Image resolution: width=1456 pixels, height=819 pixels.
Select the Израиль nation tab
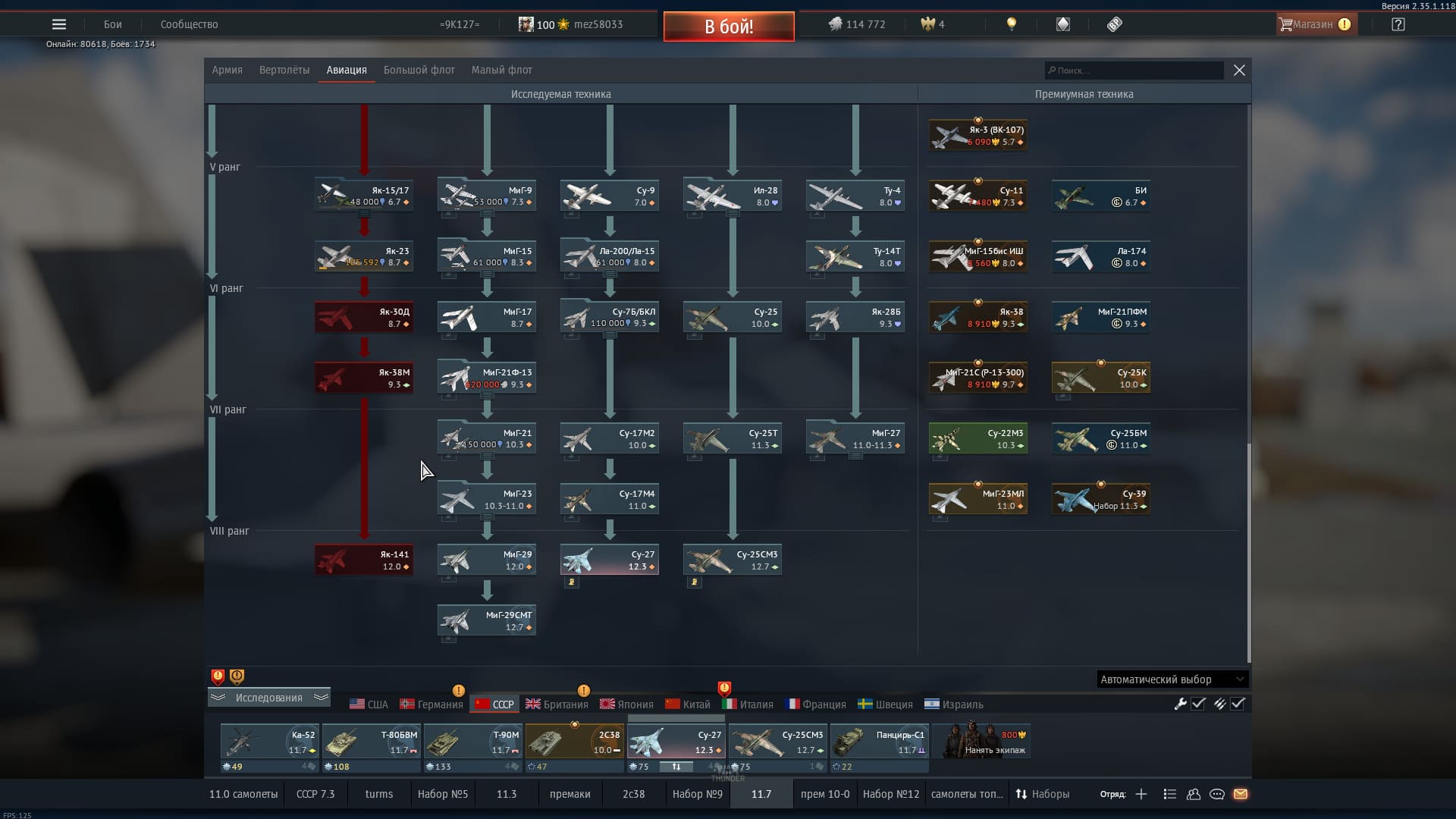pyautogui.click(x=954, y=704)
